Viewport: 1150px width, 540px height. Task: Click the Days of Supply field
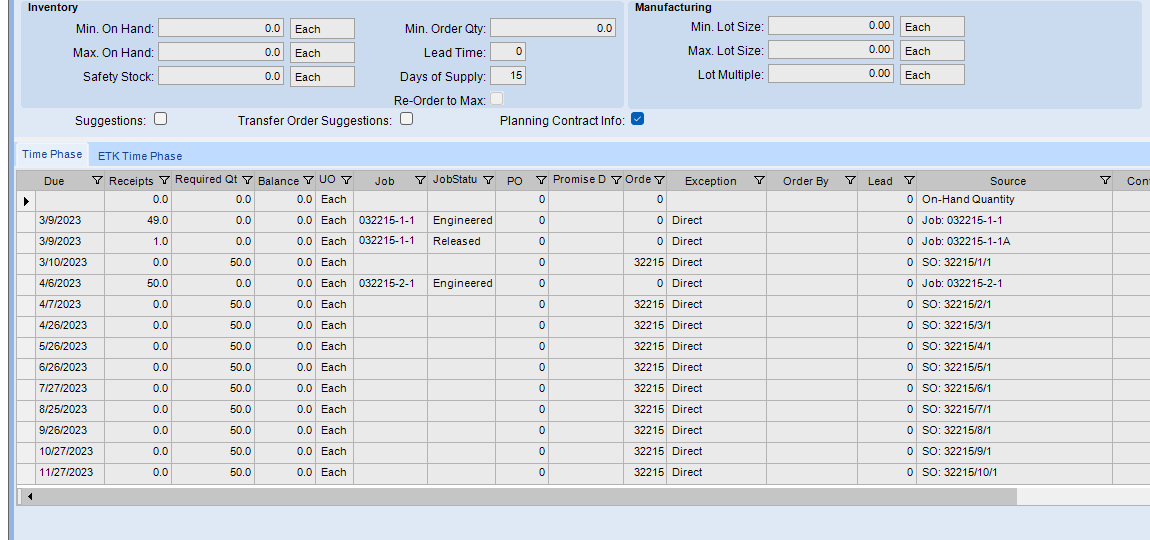click(x=508, y=76)
